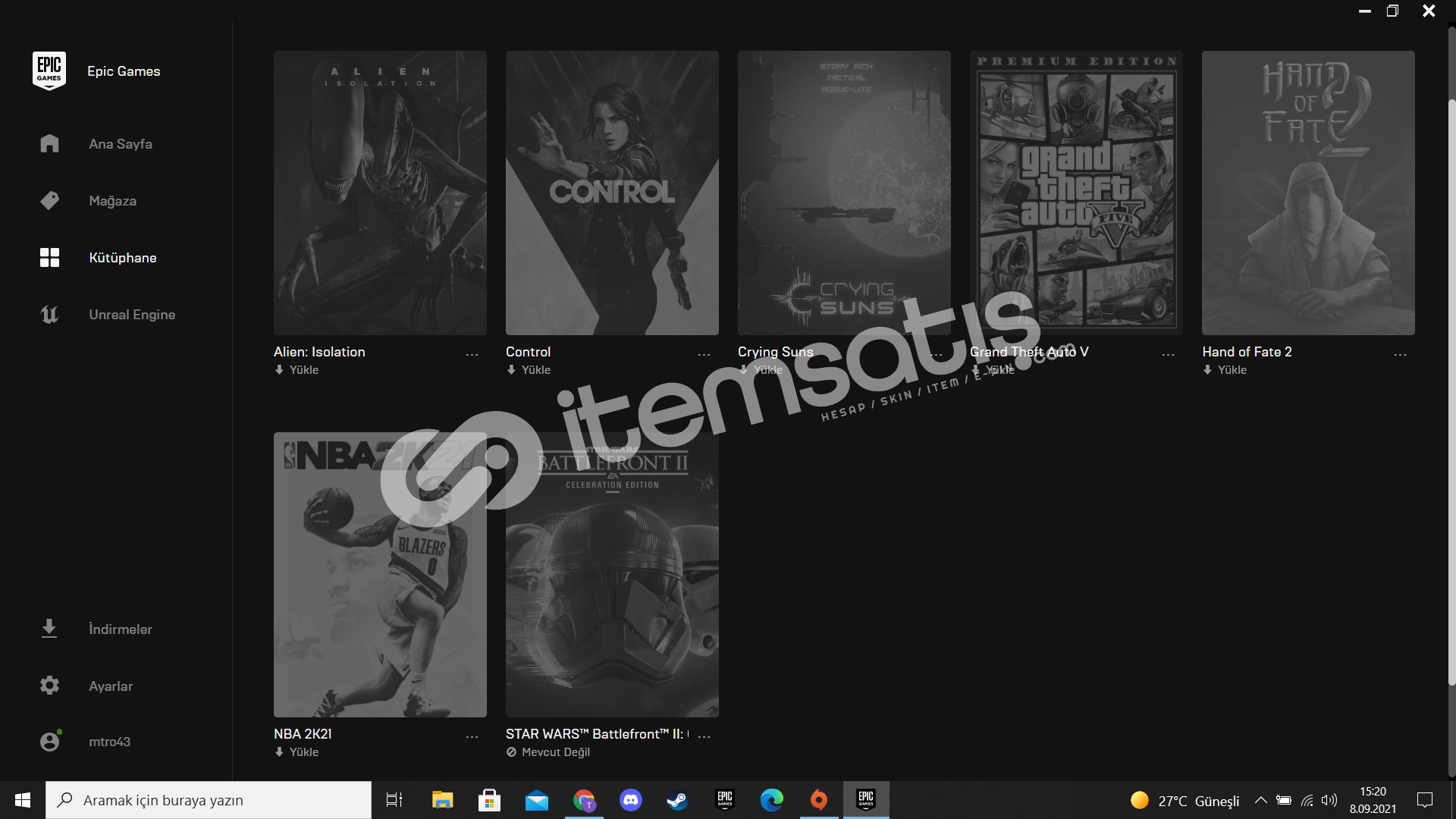The height and width of the screenshot is (819, 1456).
Task: Open Microsoft Store taskbar icon
Action: click(x=489, y=800)
